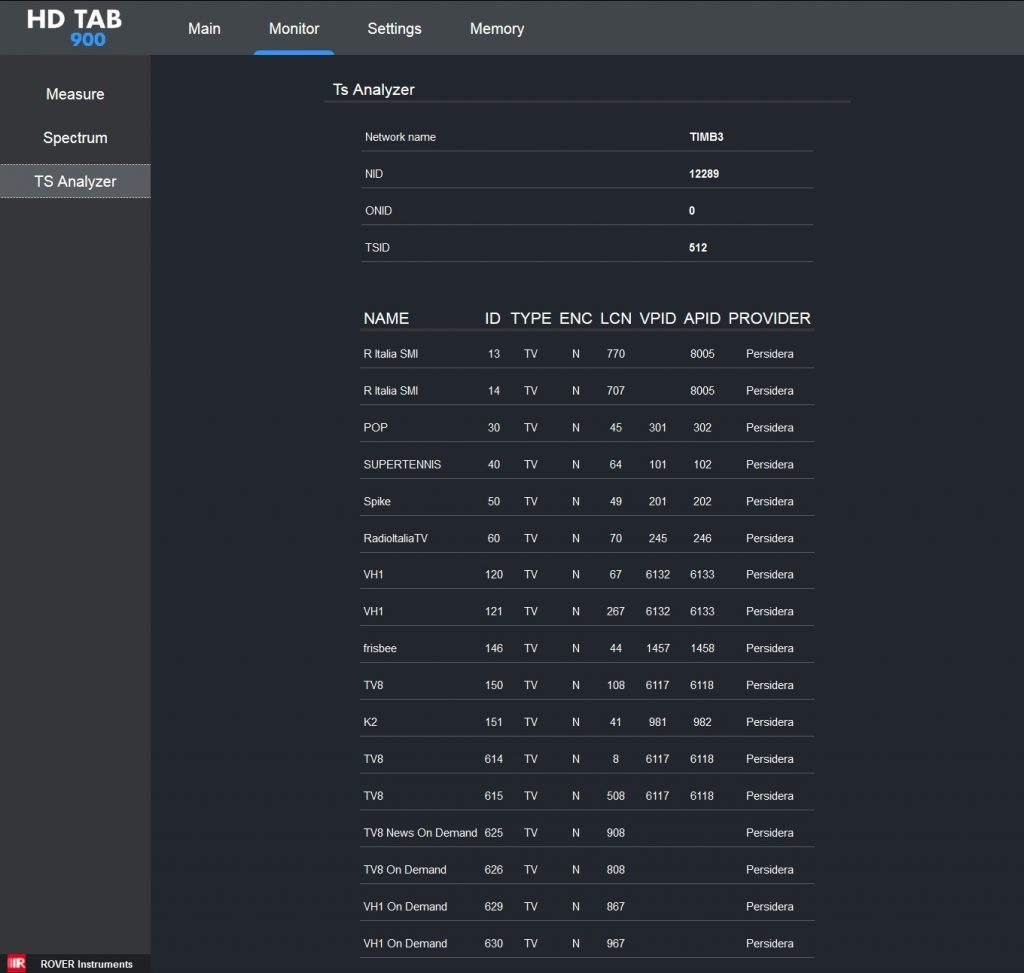This screenshot has height=973, width=1024.
Task: Select the K2 channel name
Action: 370,722
